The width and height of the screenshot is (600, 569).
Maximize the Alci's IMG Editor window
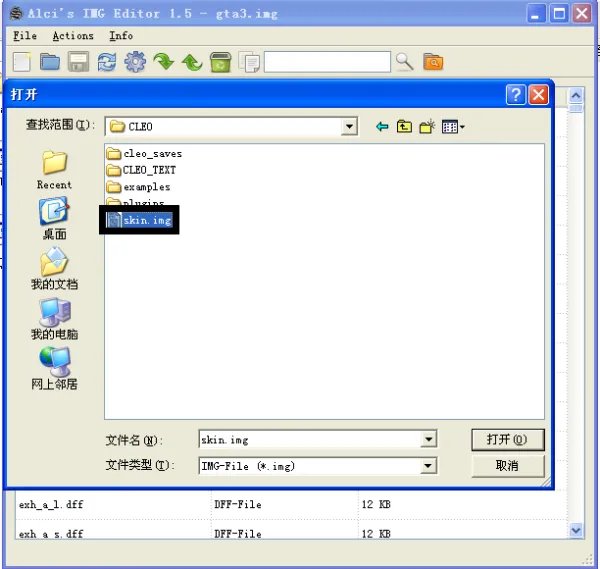[x=559, y=14]
